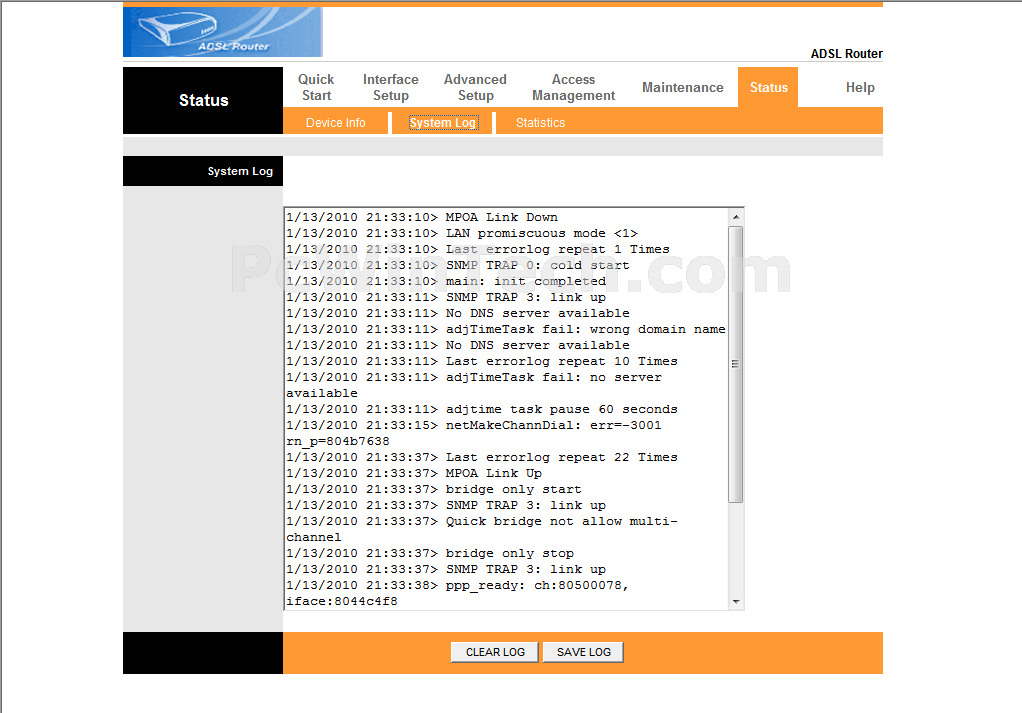Click the ADSL Router title text
1022x713 pixels.
click(x=846, y=53)
